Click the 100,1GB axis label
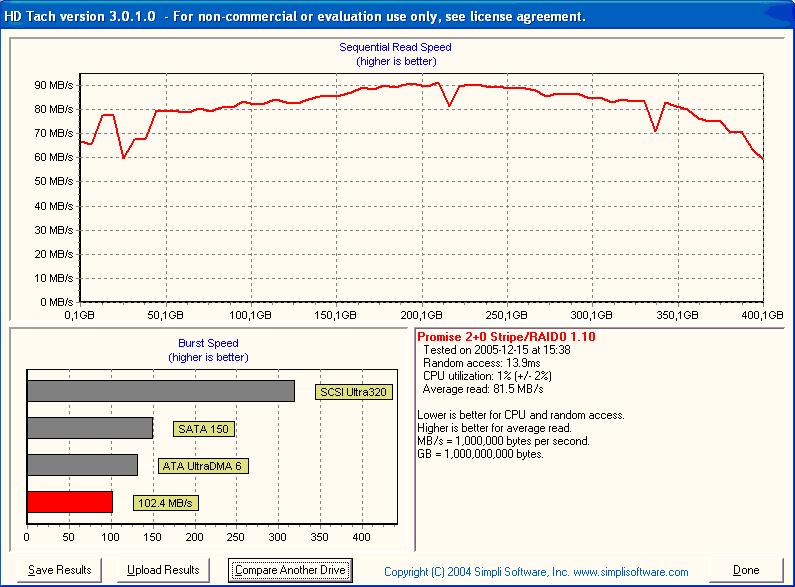 tap(250, 315)
